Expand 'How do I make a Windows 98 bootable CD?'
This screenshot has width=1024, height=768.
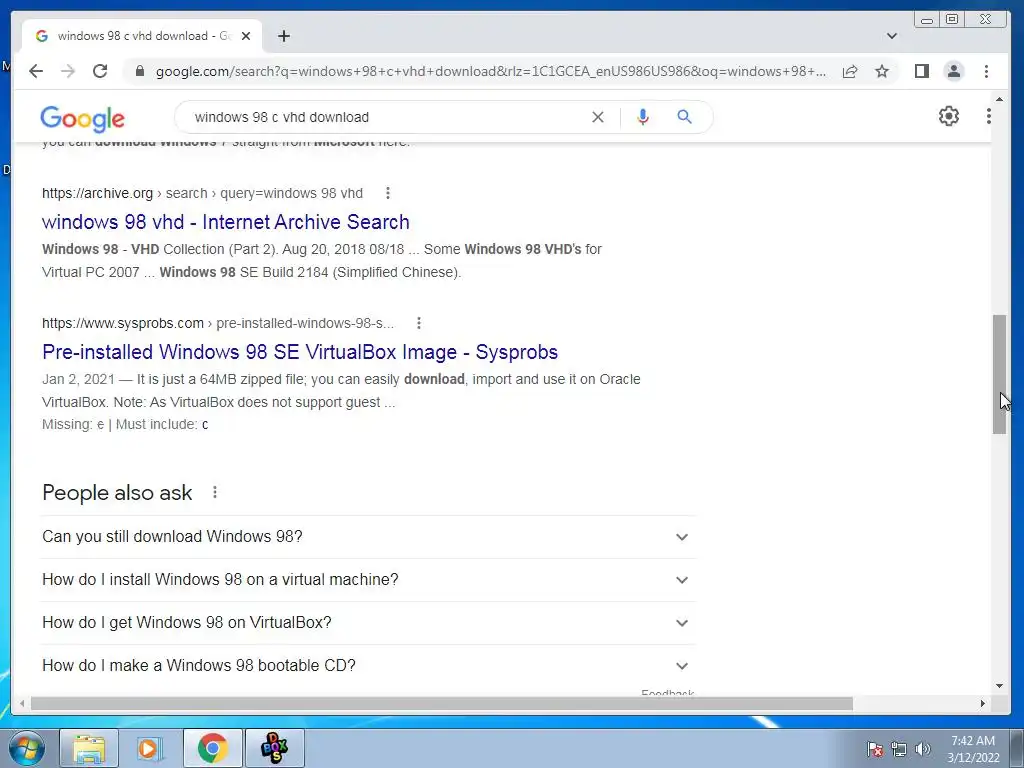pos(368,666)
